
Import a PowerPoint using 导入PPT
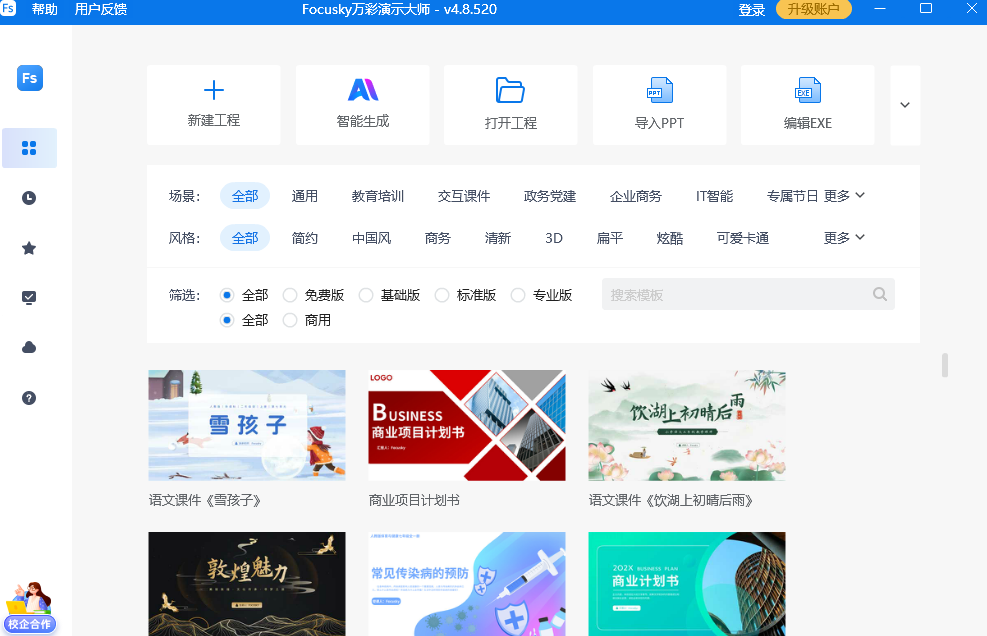(x=658, y=104)
